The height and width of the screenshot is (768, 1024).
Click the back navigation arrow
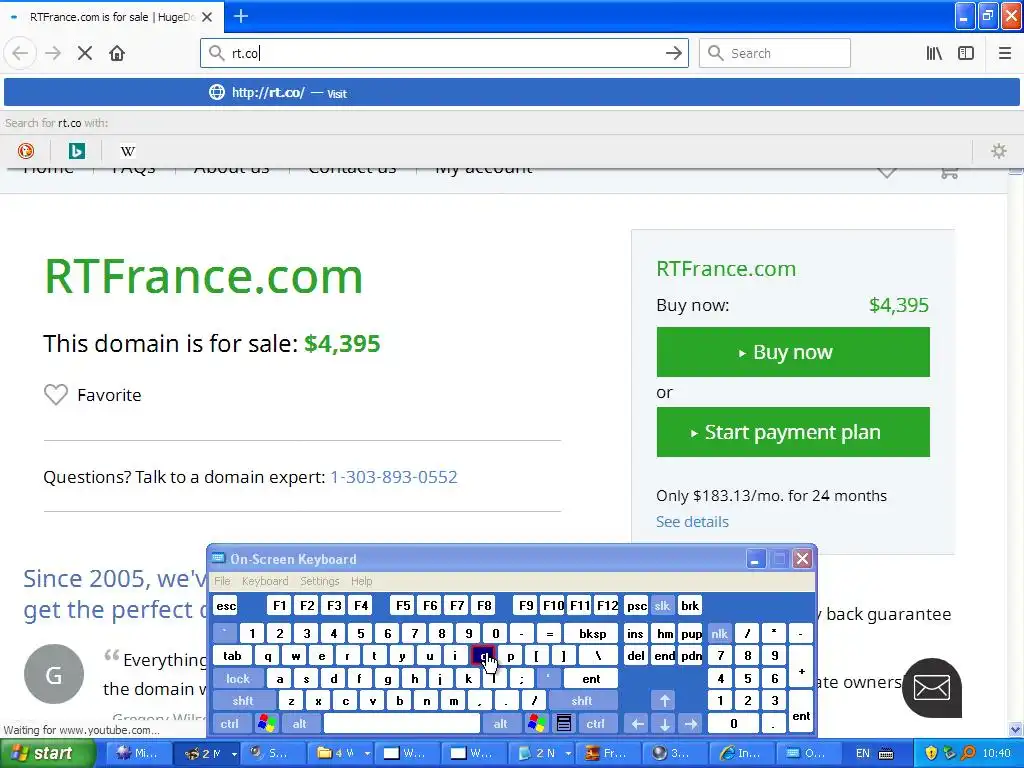pos(20,53)
